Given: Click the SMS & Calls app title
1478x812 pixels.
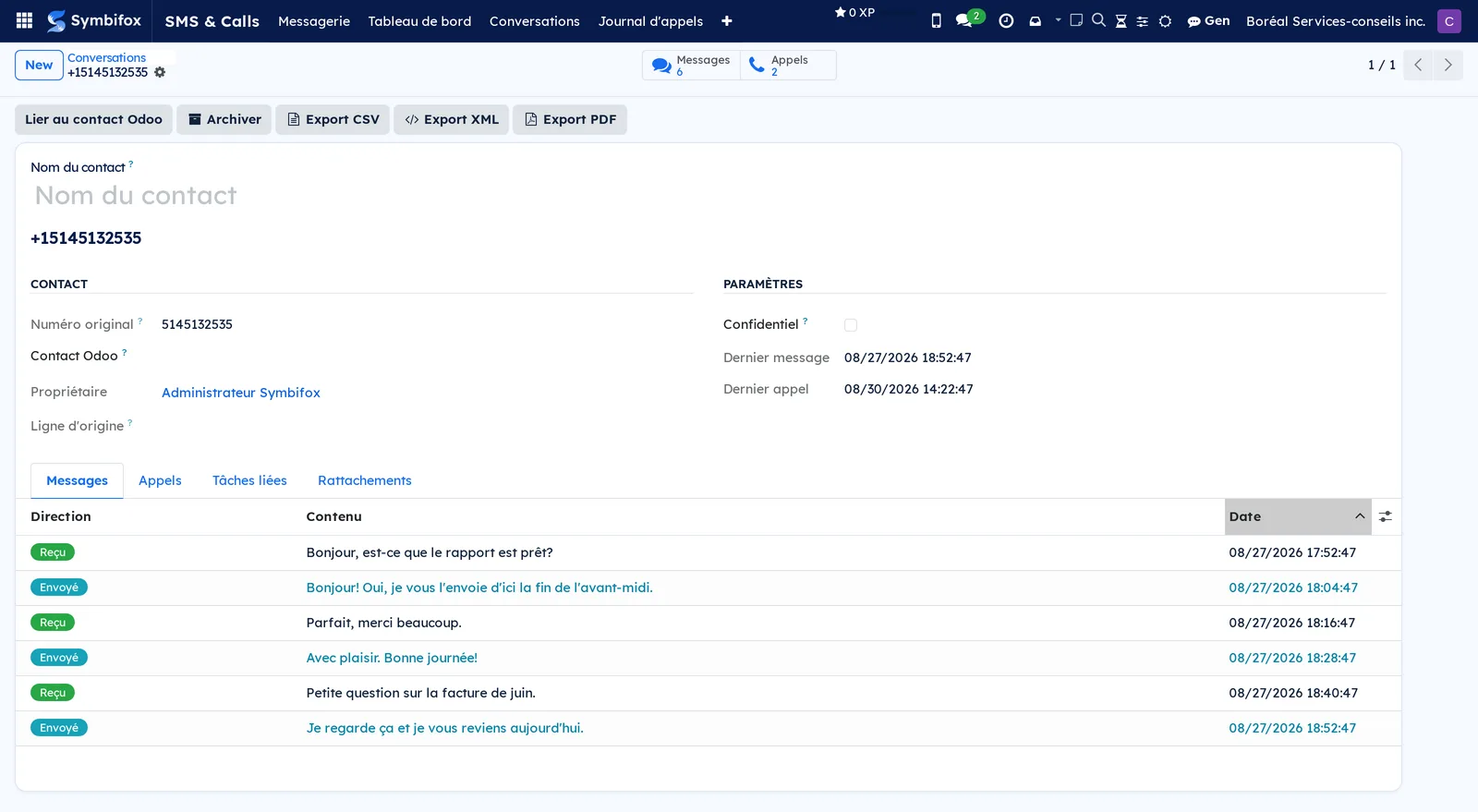Looking at the screenshot, I should [212, 20].
